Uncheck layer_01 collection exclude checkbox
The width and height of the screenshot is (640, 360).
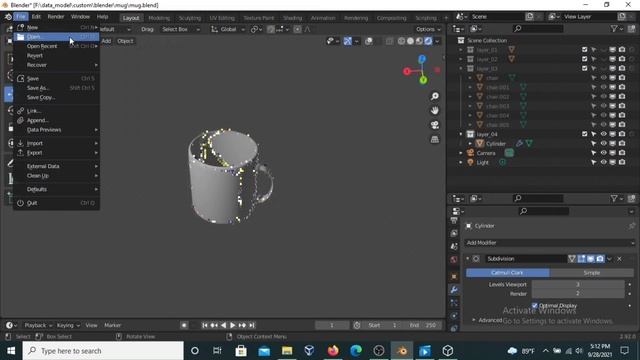[x=584, y=49]
